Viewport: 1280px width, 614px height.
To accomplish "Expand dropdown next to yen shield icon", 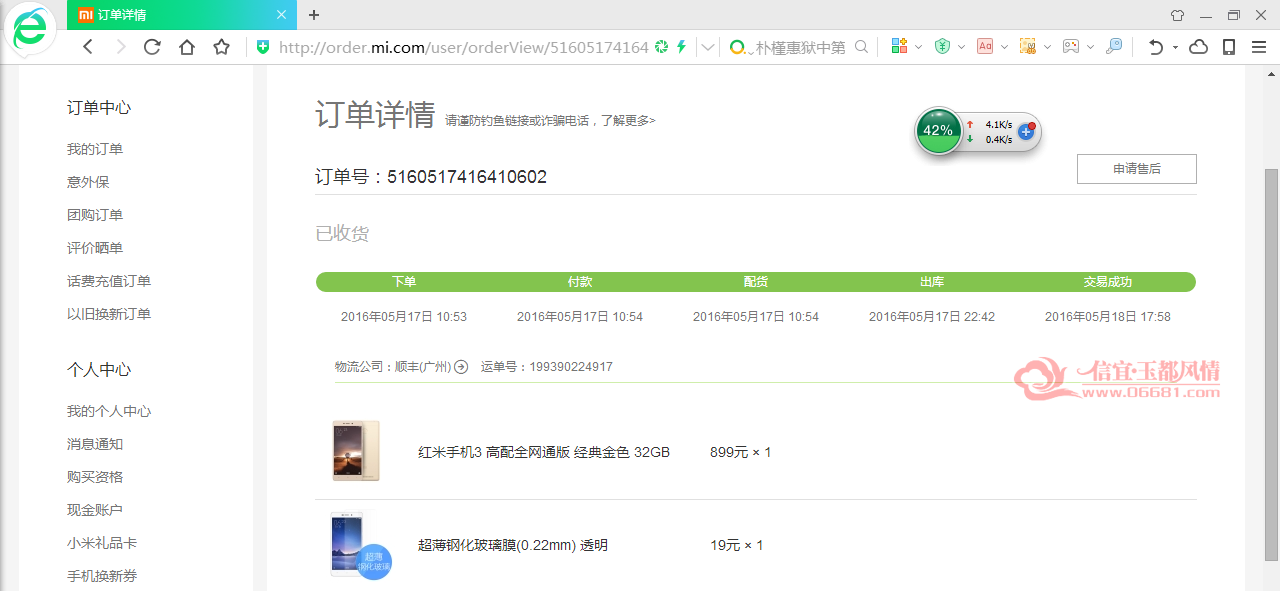I will (x=961, y=47).
